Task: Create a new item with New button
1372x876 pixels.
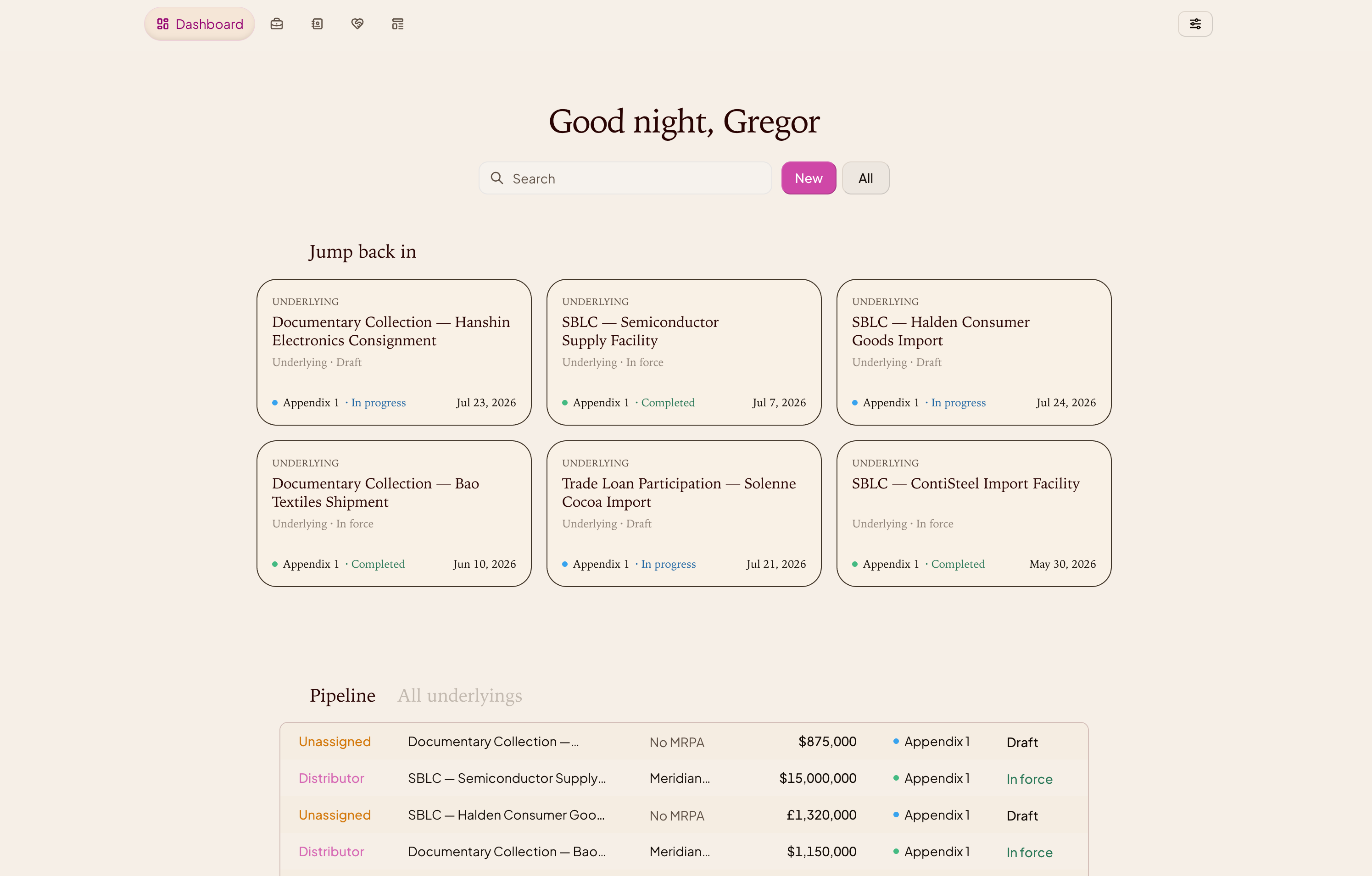Action: [x=809, y=178]
